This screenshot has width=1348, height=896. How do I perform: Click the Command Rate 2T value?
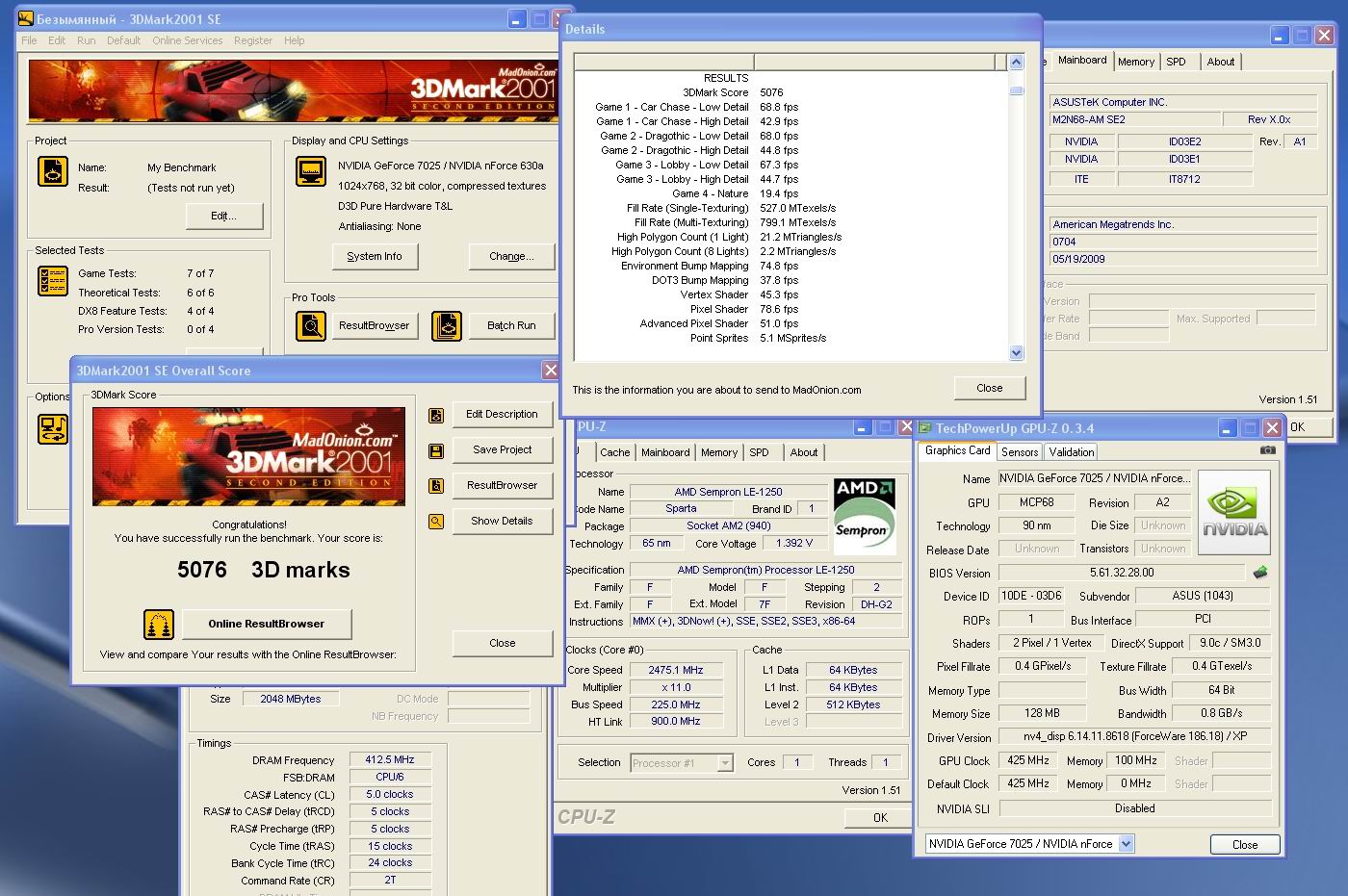390,880
